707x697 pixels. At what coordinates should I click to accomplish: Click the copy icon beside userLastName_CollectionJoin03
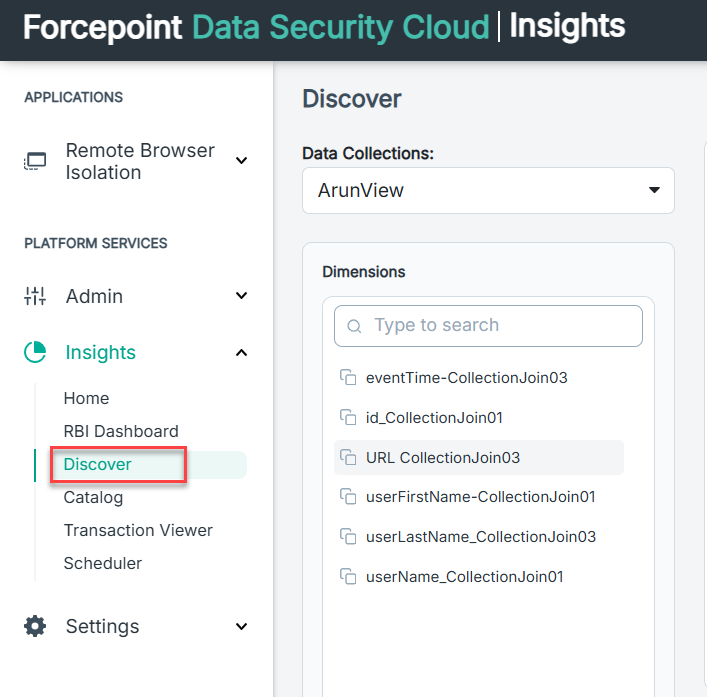point(348,537)
